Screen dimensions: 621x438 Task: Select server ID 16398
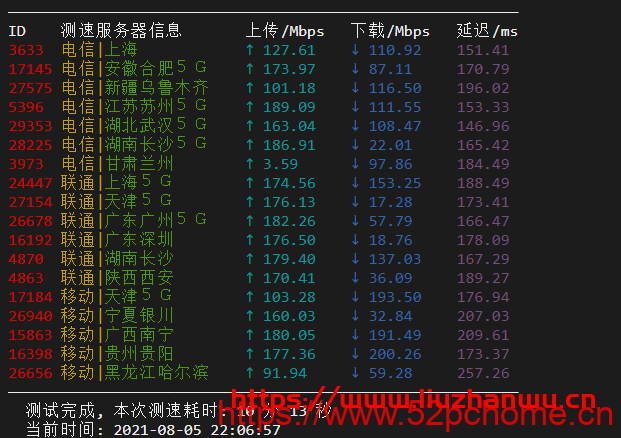click(30, 354)
